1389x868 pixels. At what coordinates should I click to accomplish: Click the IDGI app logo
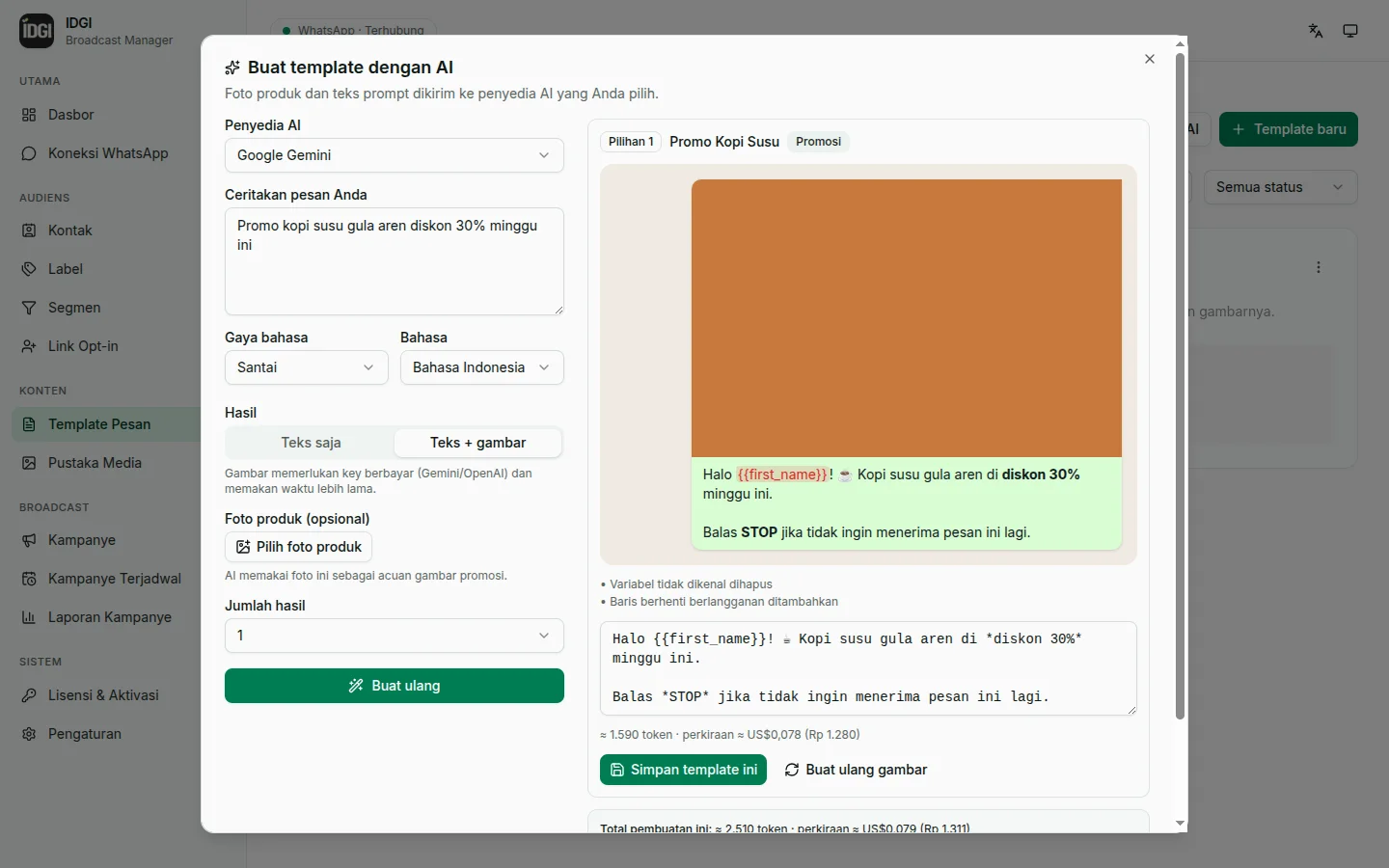point(37,31)
